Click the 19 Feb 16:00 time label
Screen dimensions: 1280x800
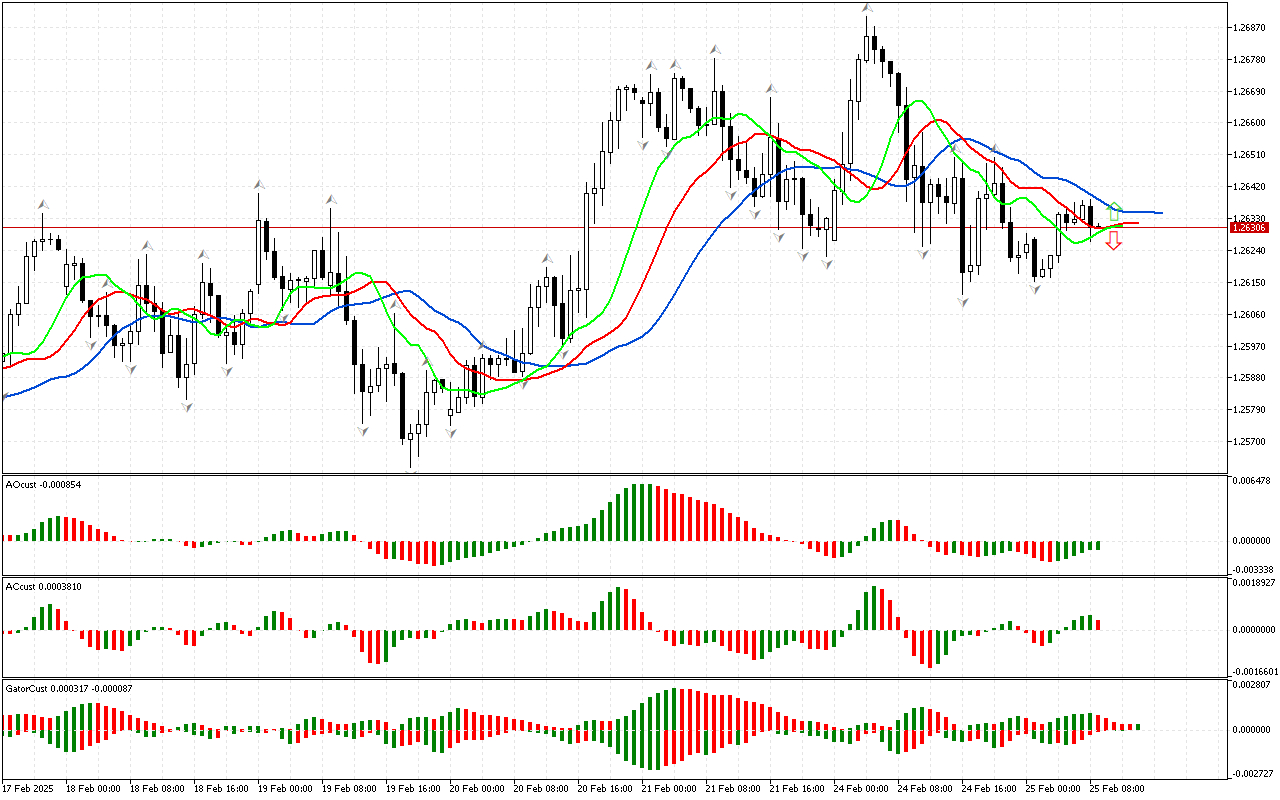pyautogui.click(x=412, y=789)
